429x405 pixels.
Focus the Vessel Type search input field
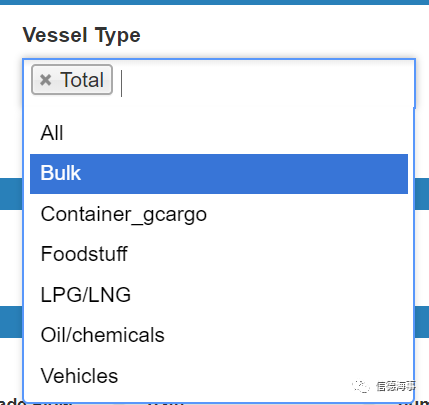coord(267,83)
